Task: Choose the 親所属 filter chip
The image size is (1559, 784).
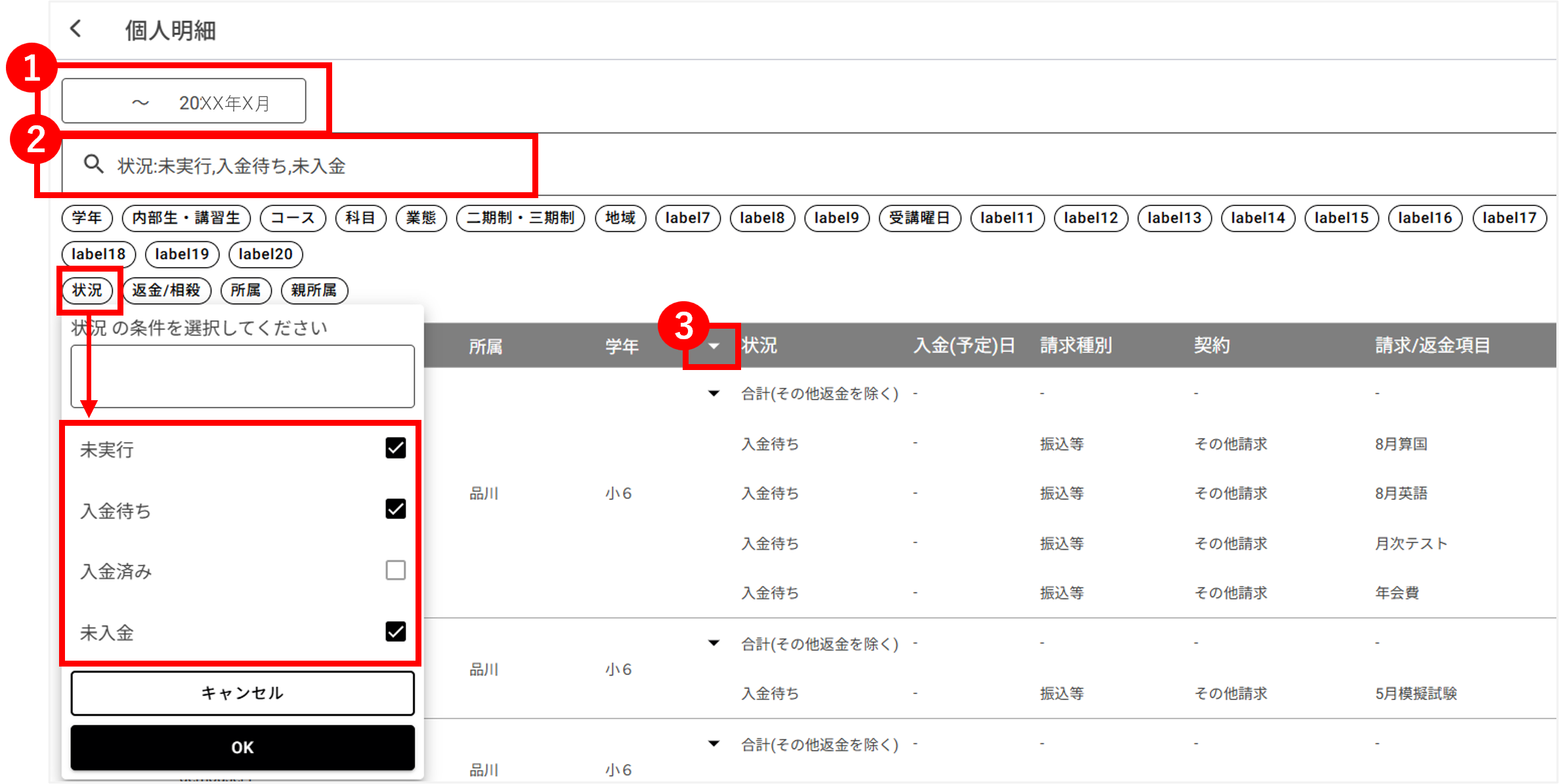Action: point(314,290)
